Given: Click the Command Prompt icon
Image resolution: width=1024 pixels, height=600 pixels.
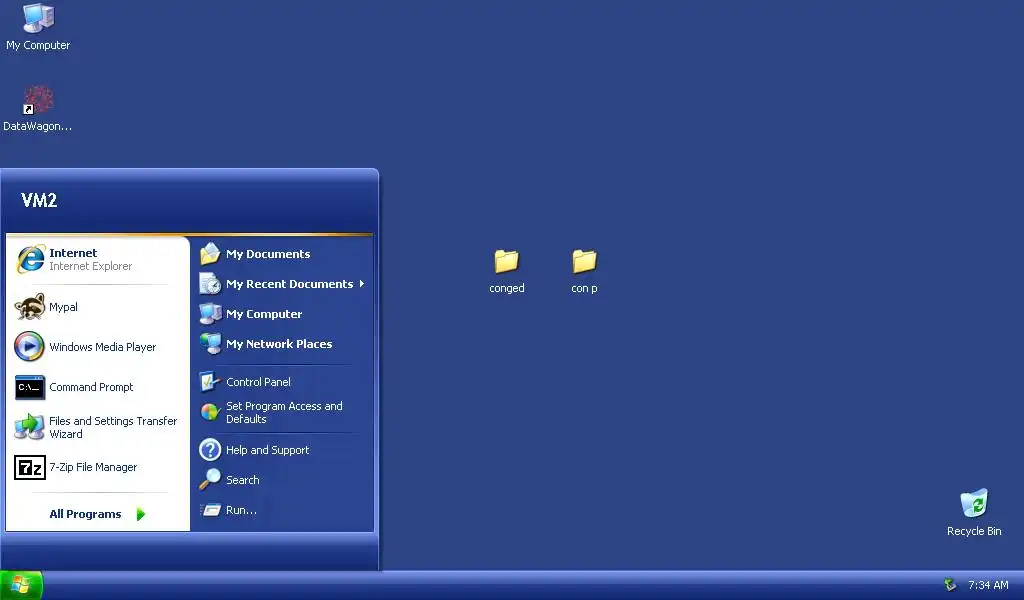Looking at the screenshot, I should click(x=29, y=387).
